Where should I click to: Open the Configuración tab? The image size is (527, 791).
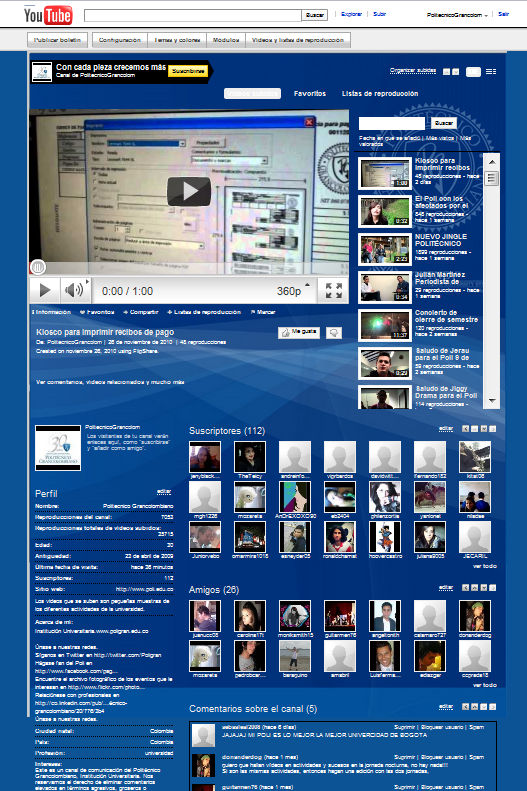pyautogui.click(x=120, y=40)
